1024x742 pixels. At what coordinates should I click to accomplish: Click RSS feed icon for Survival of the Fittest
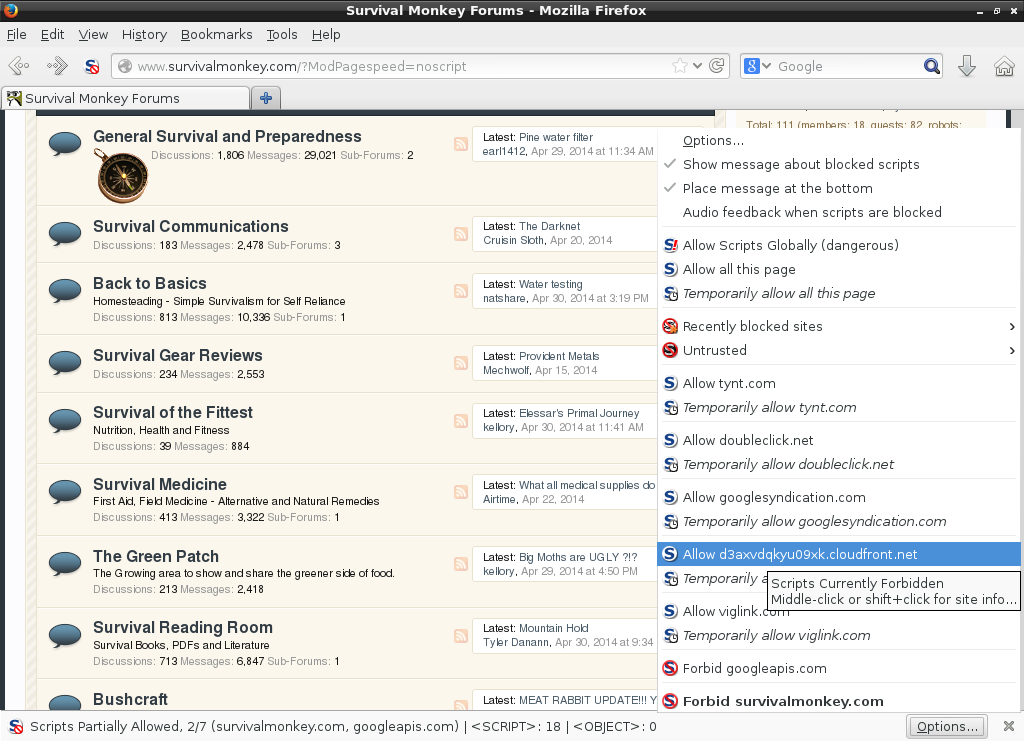(460, 421)
